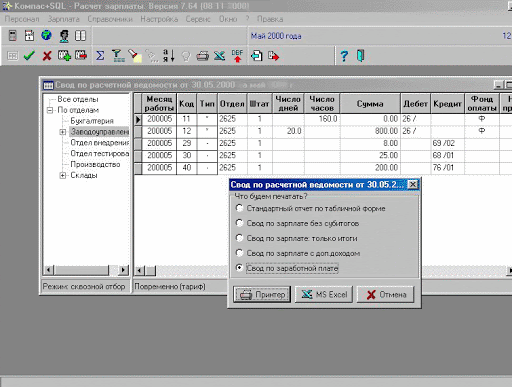Select 'Бухгалтерия' in department tree
Screen dimensions: 512x387
click(92, 121)
